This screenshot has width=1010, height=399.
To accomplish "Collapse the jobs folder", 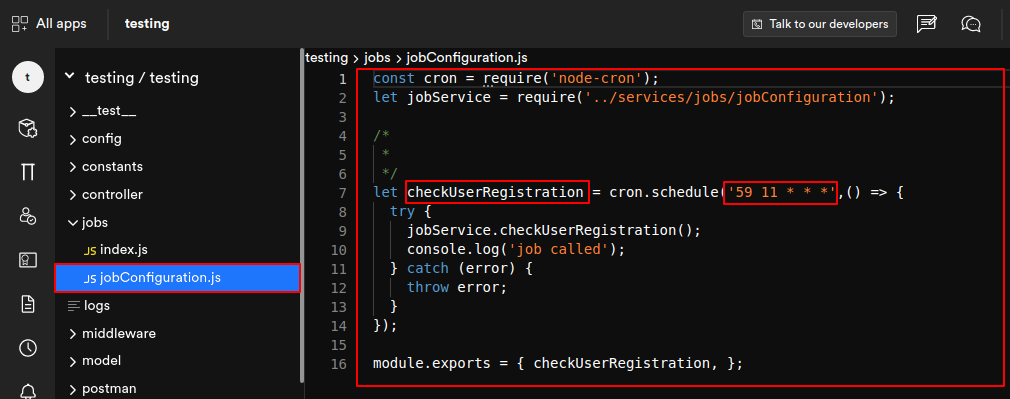I will pos(73,223).
